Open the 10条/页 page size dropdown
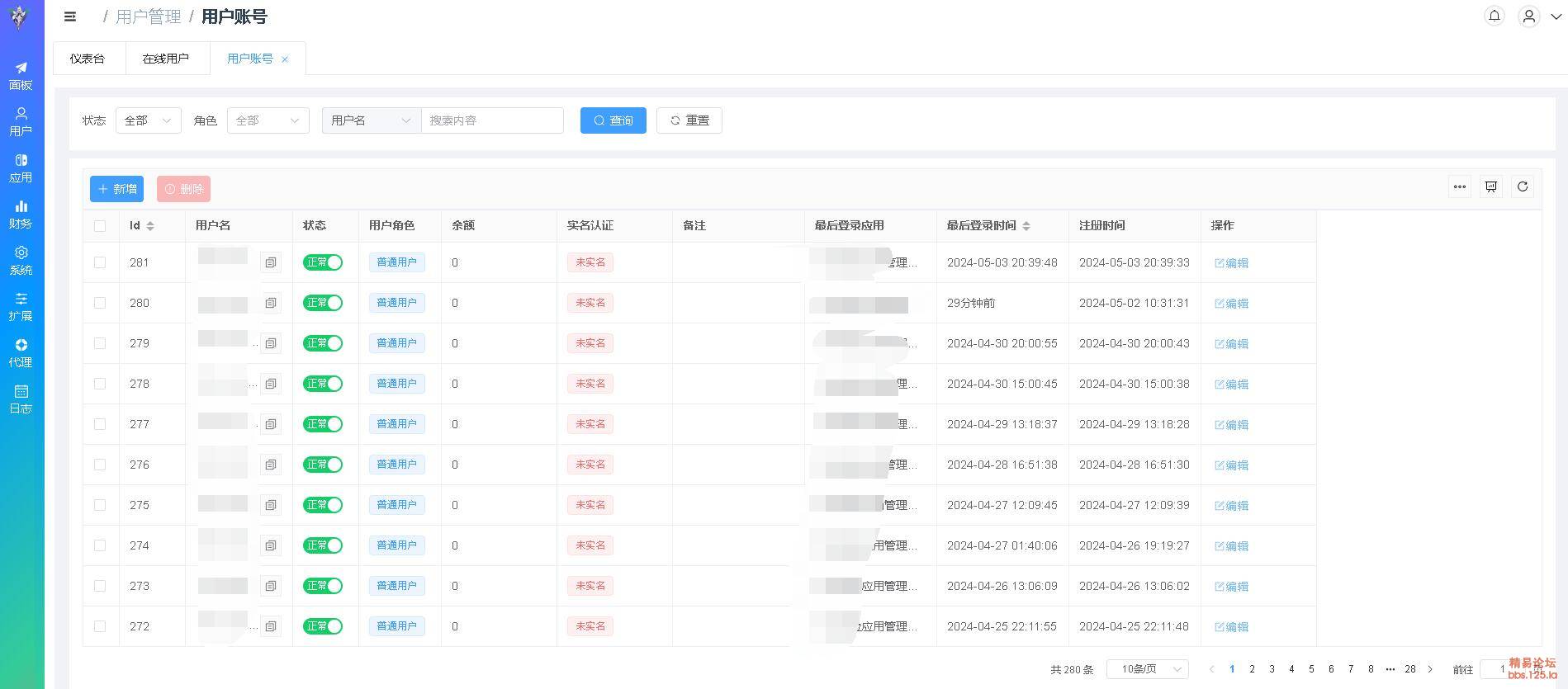This screenshot has width=1568, height=689. tap(1147, 669)
